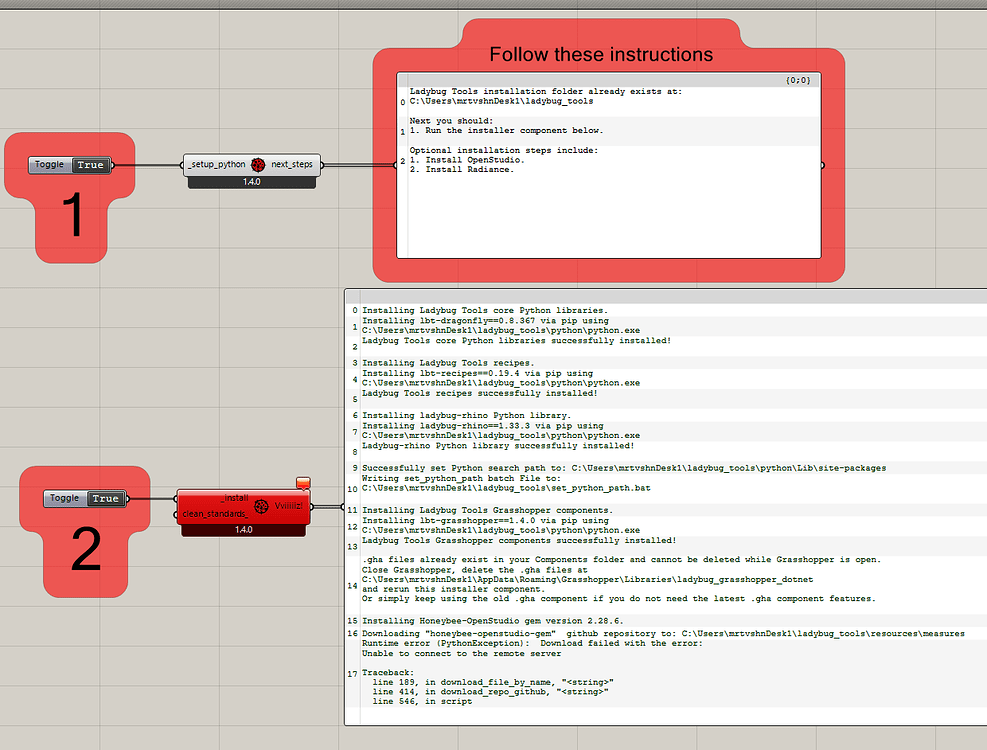Click 'line 546, in script' traceback entry
Image resolution: width=987 pixels, height=750 pixels.
(x=422, y=702)
